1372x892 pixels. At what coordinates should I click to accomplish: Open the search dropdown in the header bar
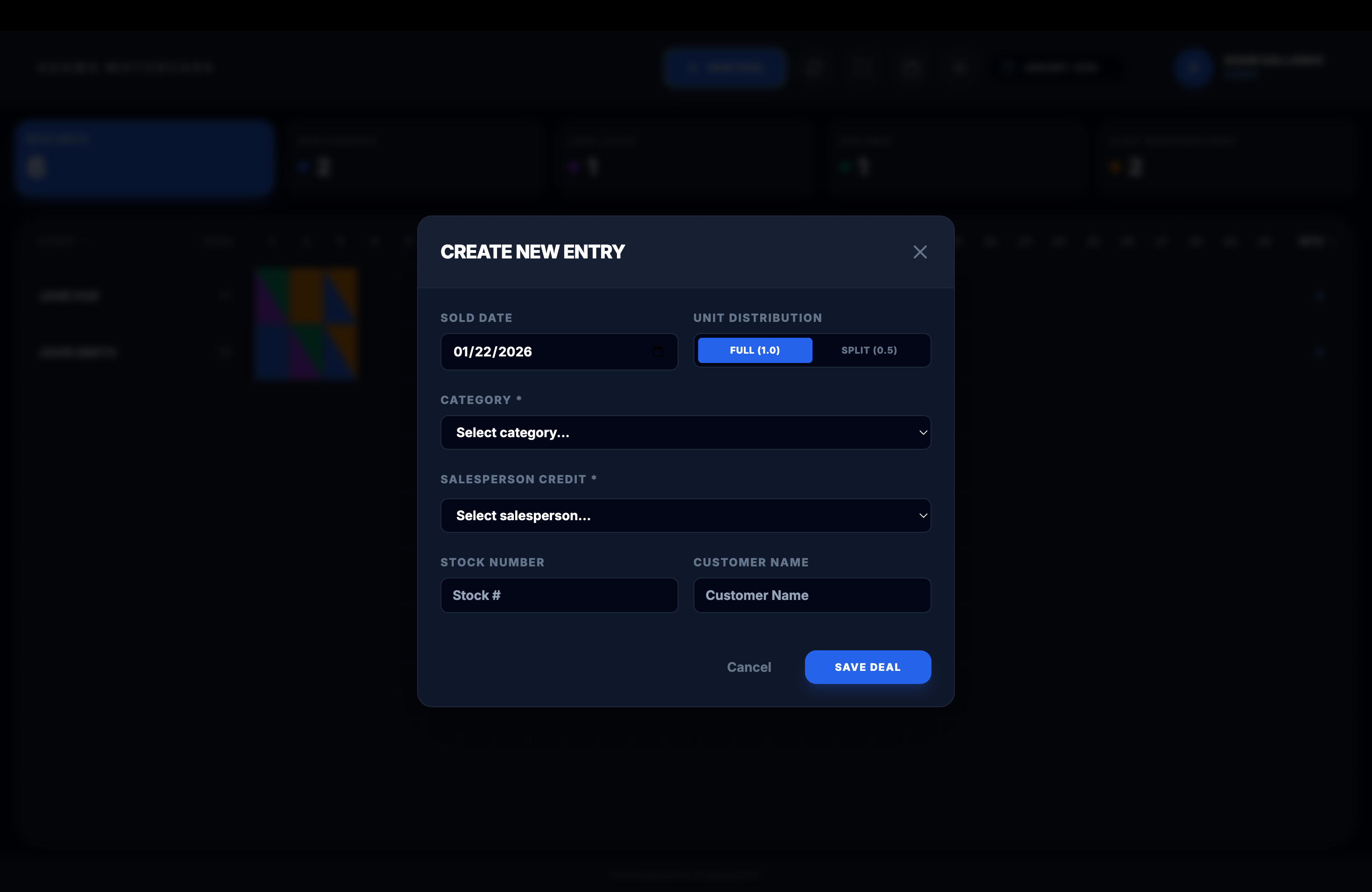click(x=1055, y=68)
